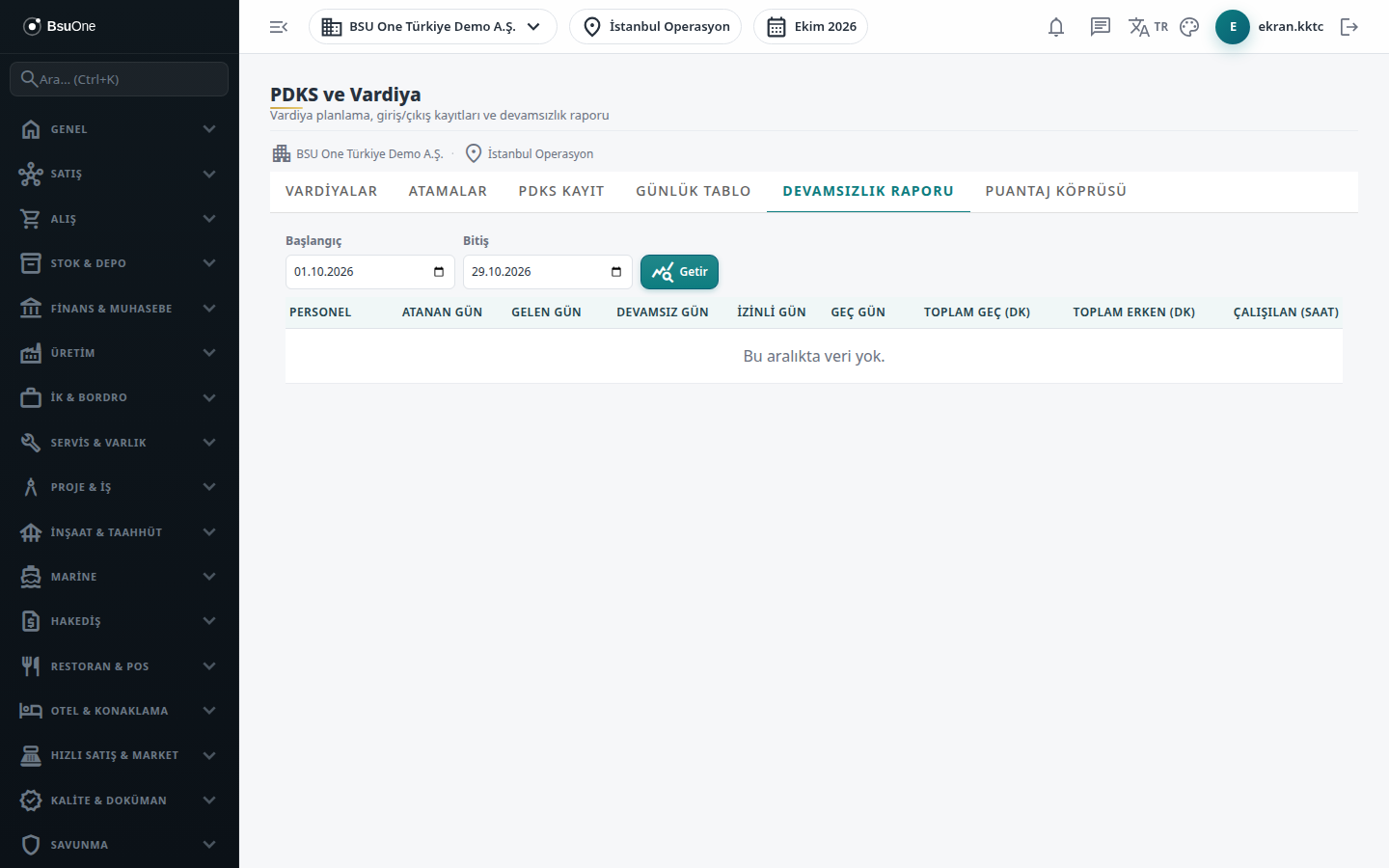
Task: Click the user avatar E
Action: point(1233,27)
